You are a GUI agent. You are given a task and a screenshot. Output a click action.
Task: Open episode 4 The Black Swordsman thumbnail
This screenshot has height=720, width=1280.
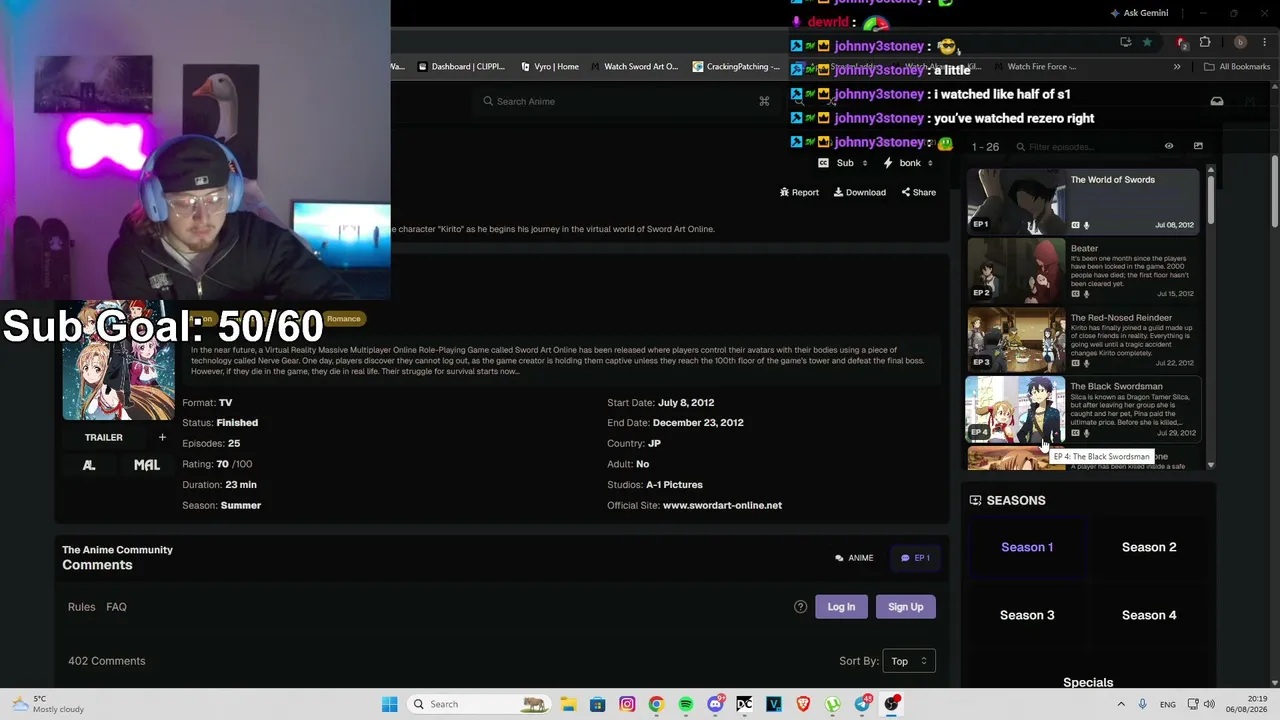[x=1016, y=408]
